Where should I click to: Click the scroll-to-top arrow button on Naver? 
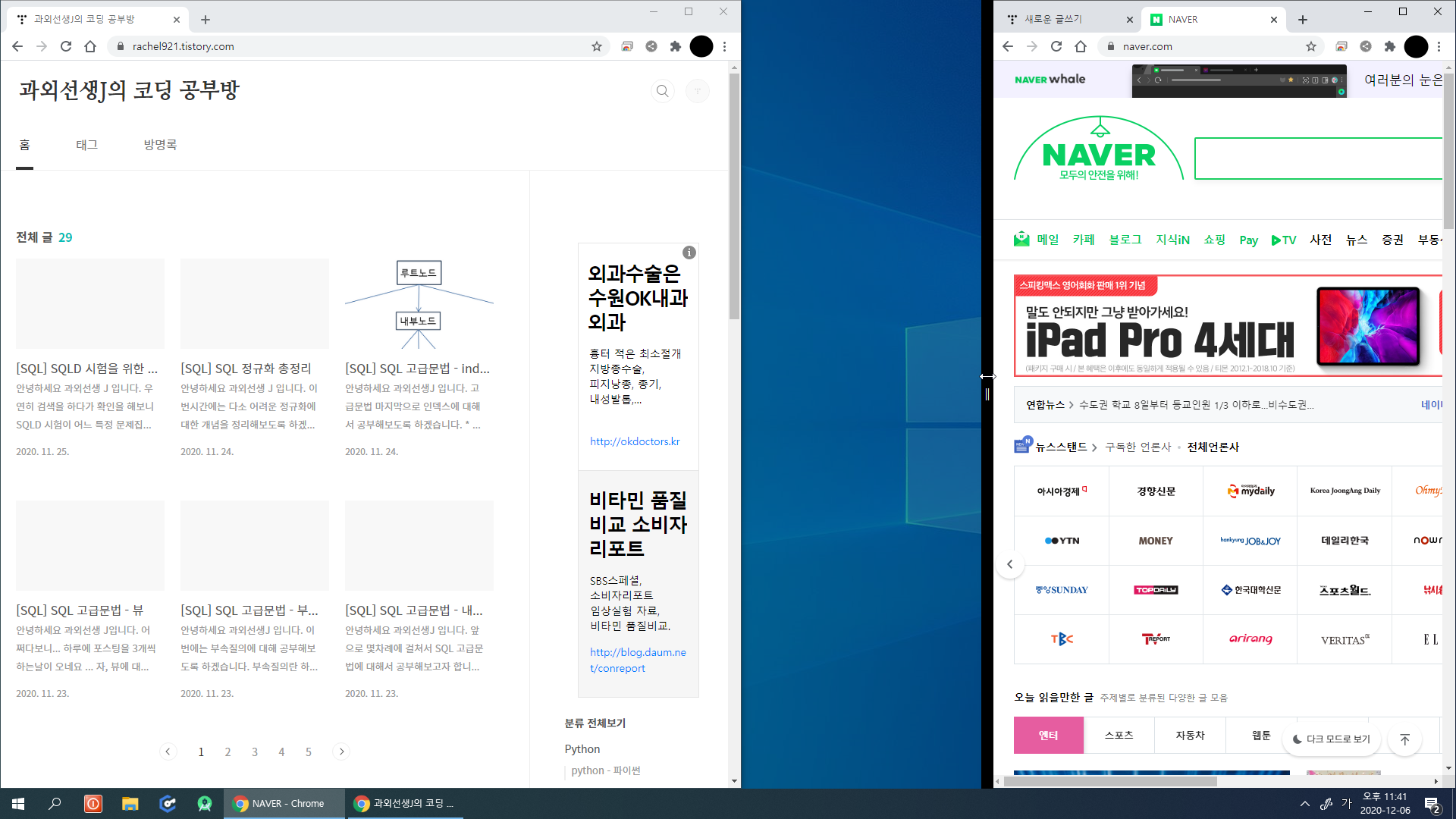(x=1404, y=739)
